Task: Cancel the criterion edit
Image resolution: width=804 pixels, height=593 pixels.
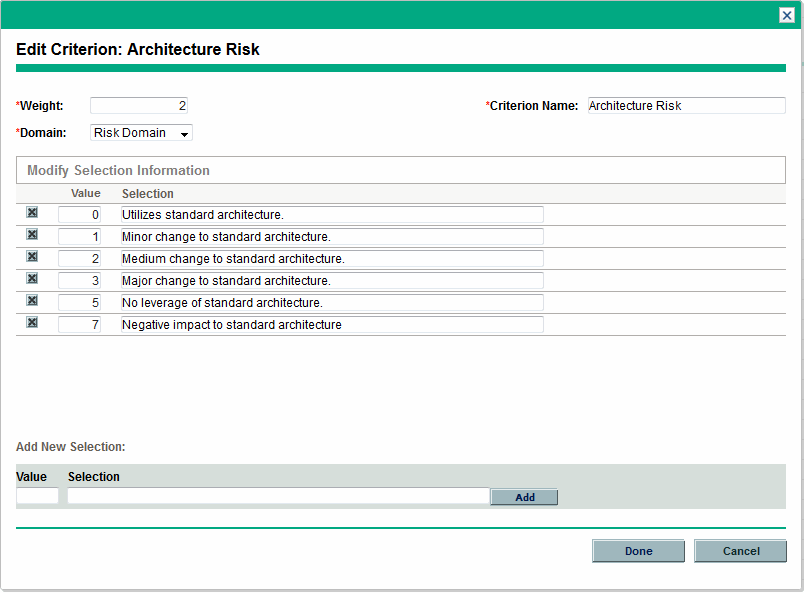Action: pos(740,551)
